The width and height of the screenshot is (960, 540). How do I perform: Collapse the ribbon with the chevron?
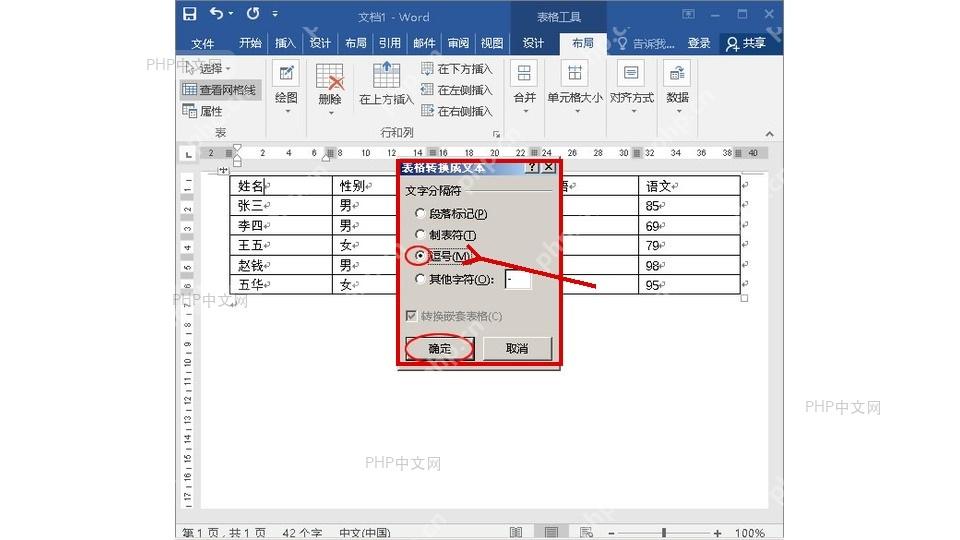click(x=770, y=133)
